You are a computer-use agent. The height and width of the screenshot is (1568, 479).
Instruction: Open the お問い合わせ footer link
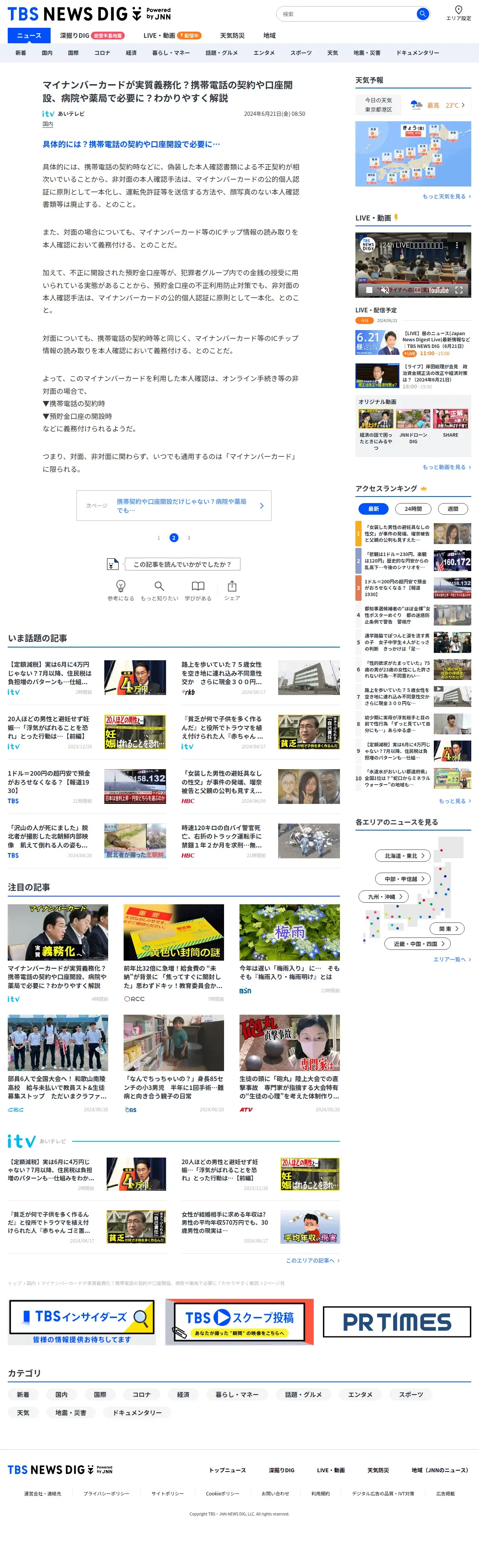(275, 1493)
